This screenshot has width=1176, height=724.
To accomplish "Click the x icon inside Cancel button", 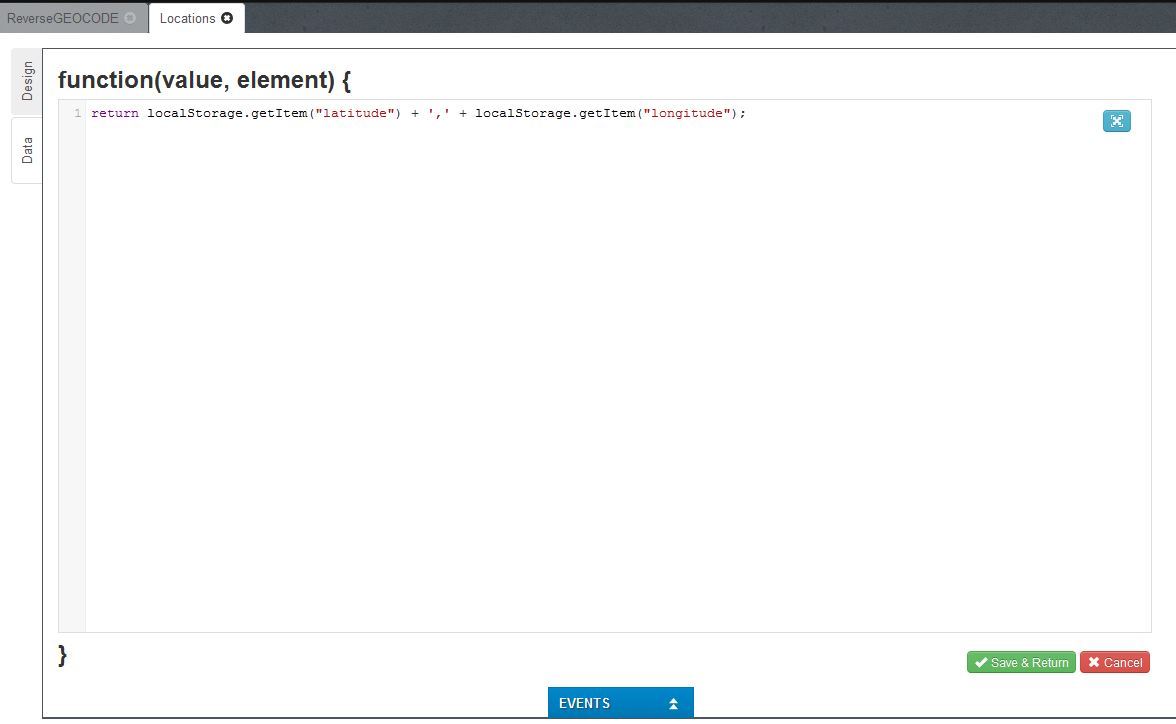I will point(1094,662).
